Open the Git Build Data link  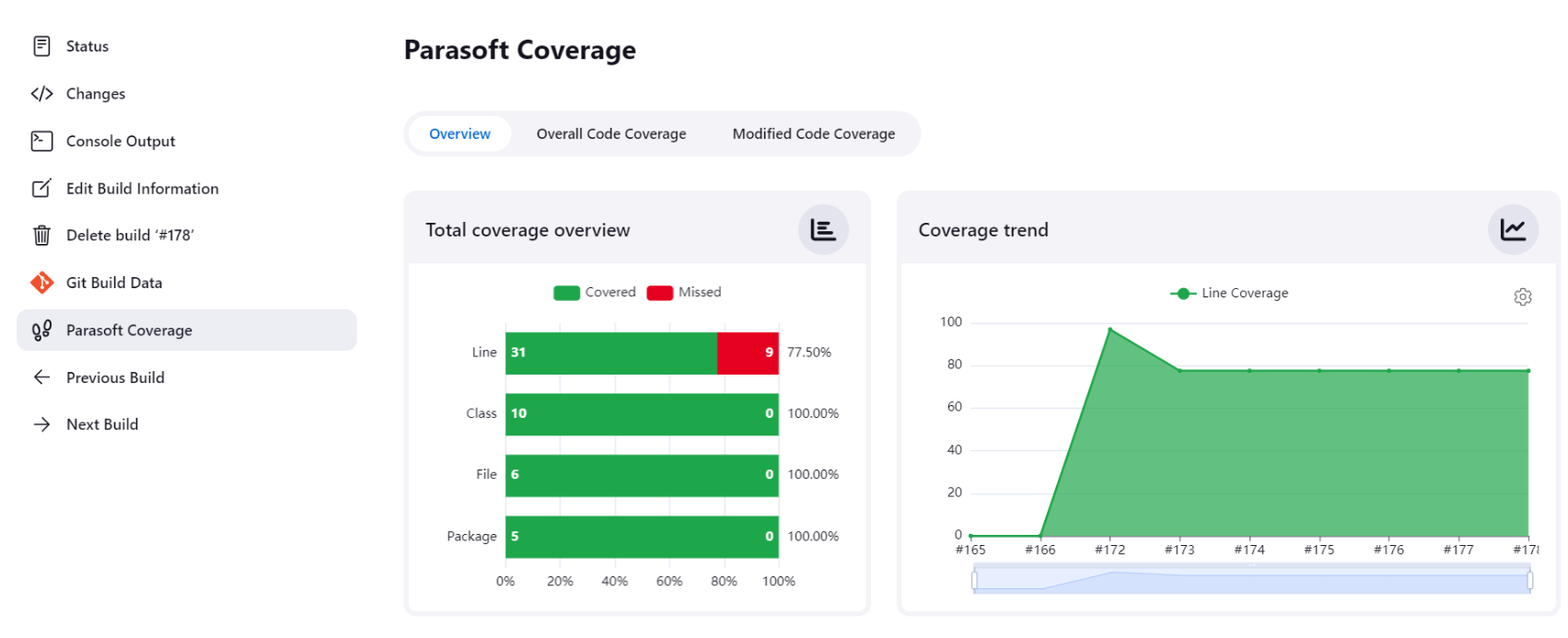114,283
